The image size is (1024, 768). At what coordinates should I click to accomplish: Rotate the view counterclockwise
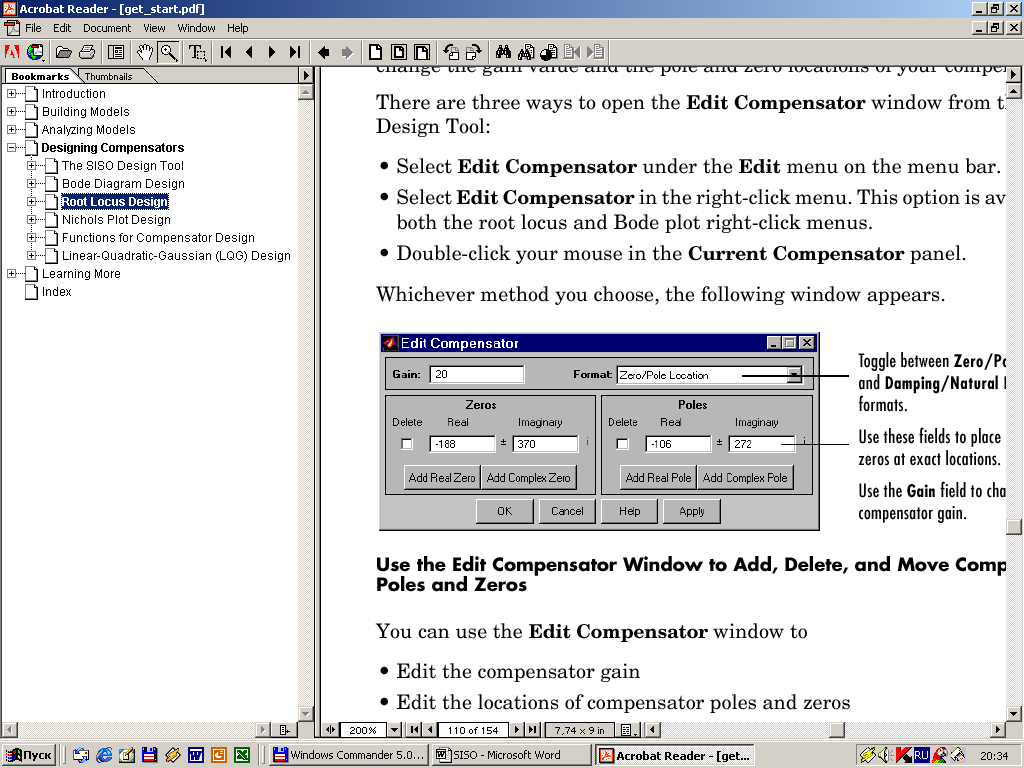pyautogui.click(x=451, y=52)
